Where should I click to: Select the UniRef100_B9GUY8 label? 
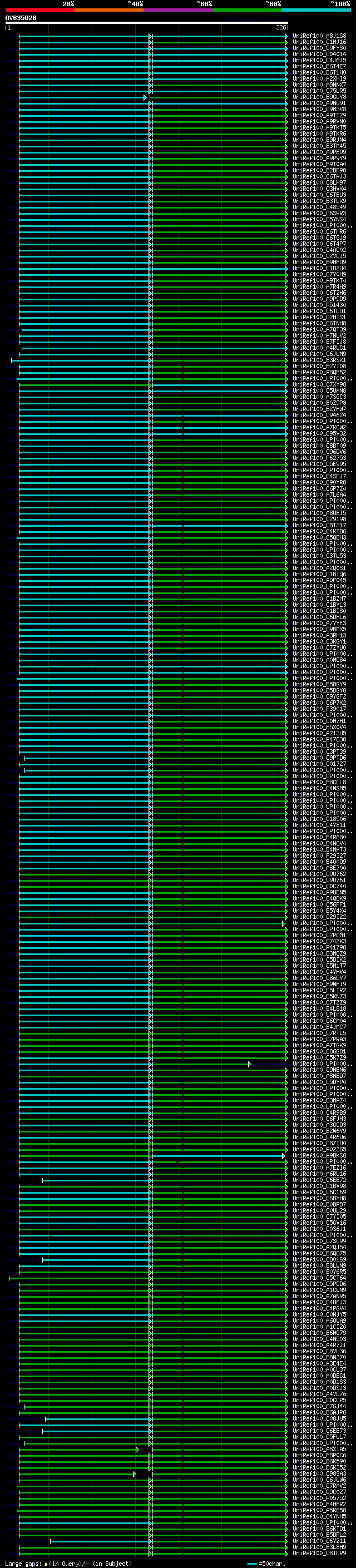coord(319,97)
